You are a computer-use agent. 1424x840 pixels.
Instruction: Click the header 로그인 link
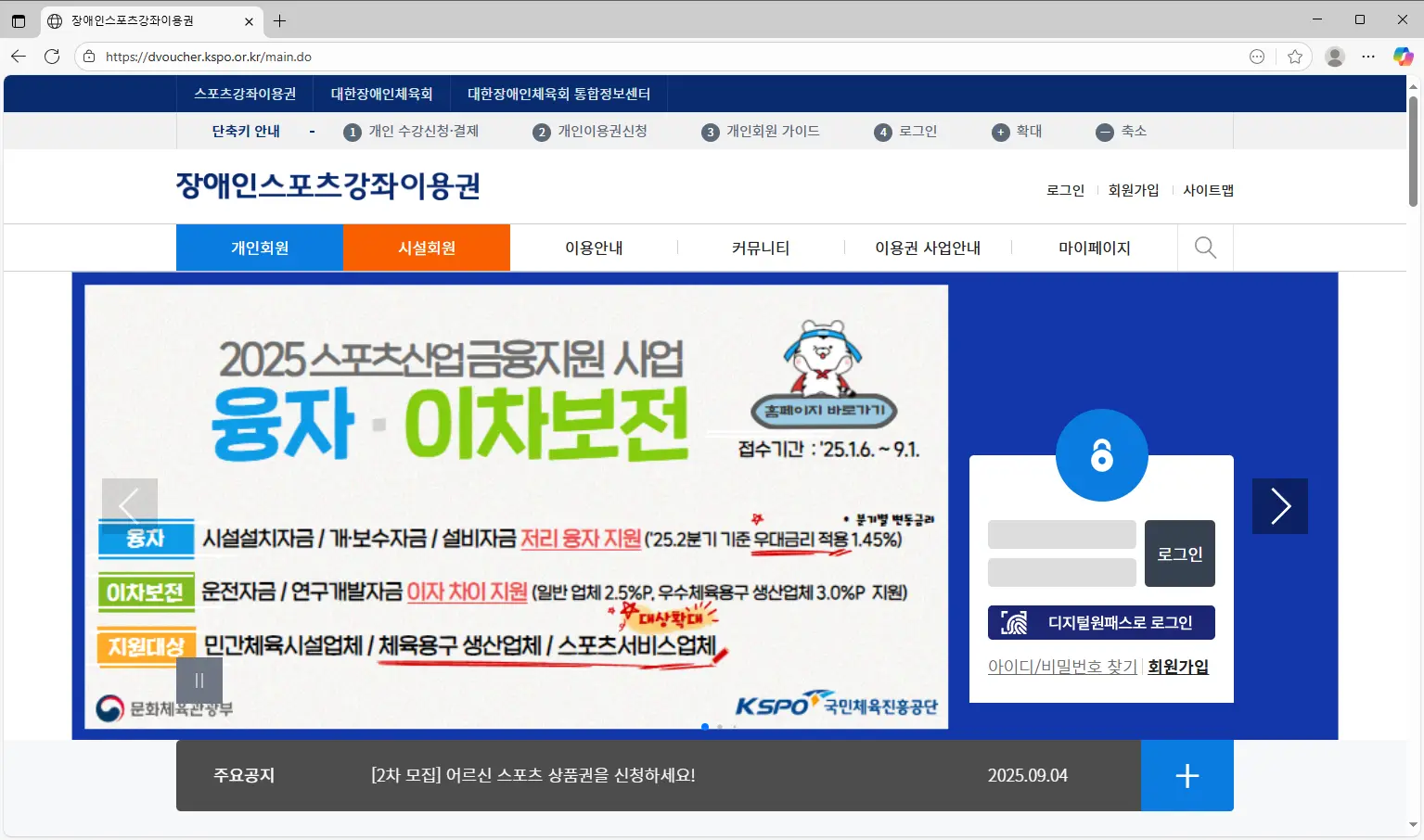1065,190
